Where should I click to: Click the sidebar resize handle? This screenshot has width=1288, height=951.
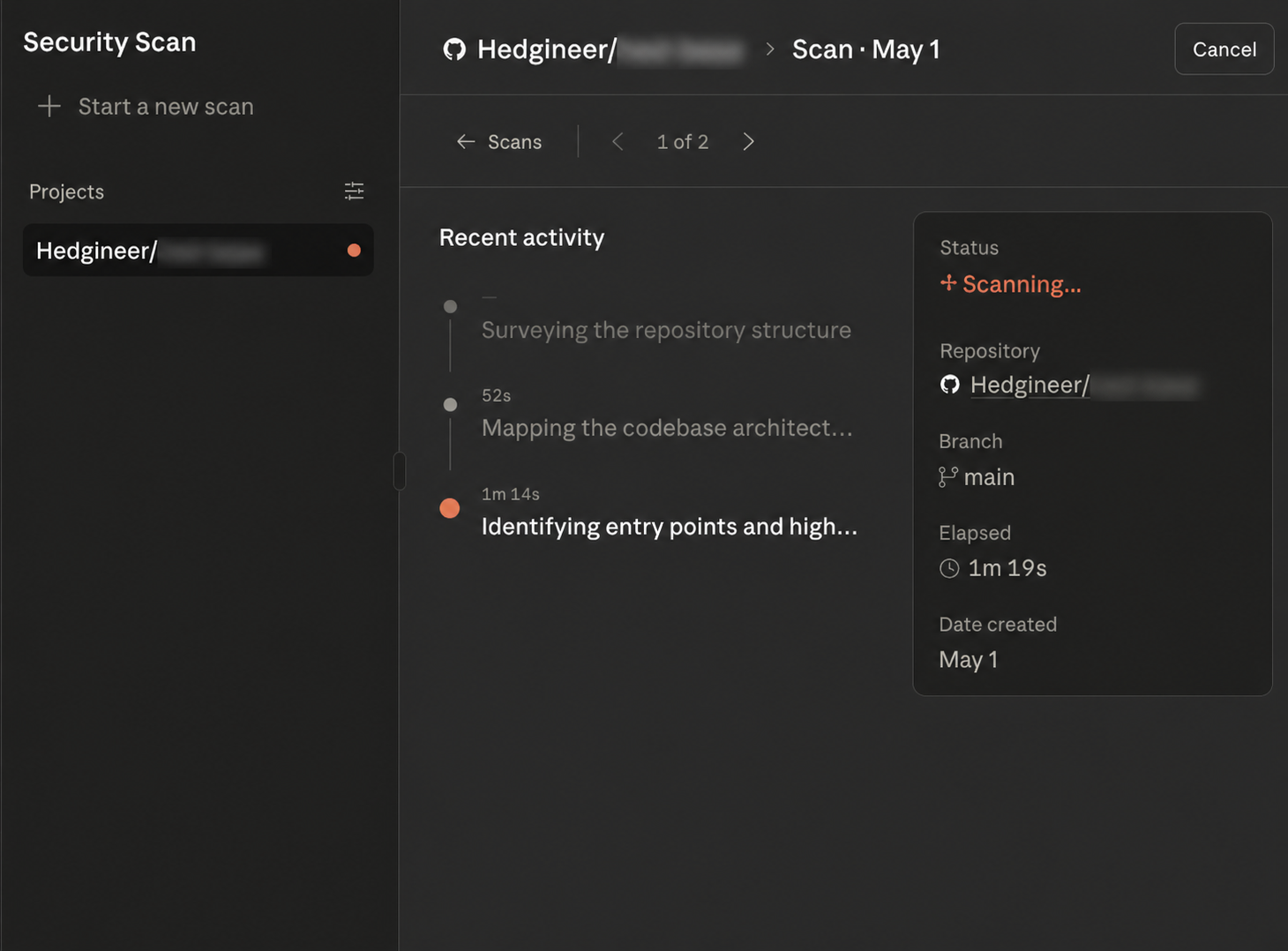click(400, 471)
